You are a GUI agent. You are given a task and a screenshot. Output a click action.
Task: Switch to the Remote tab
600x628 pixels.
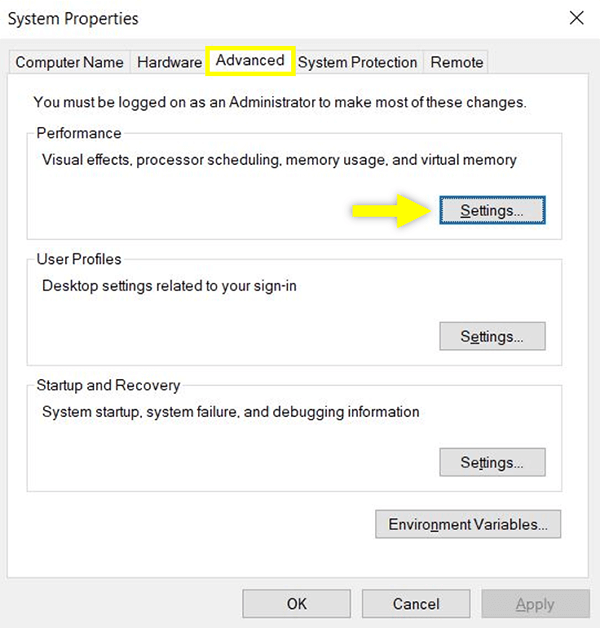(x=456, y=62)
